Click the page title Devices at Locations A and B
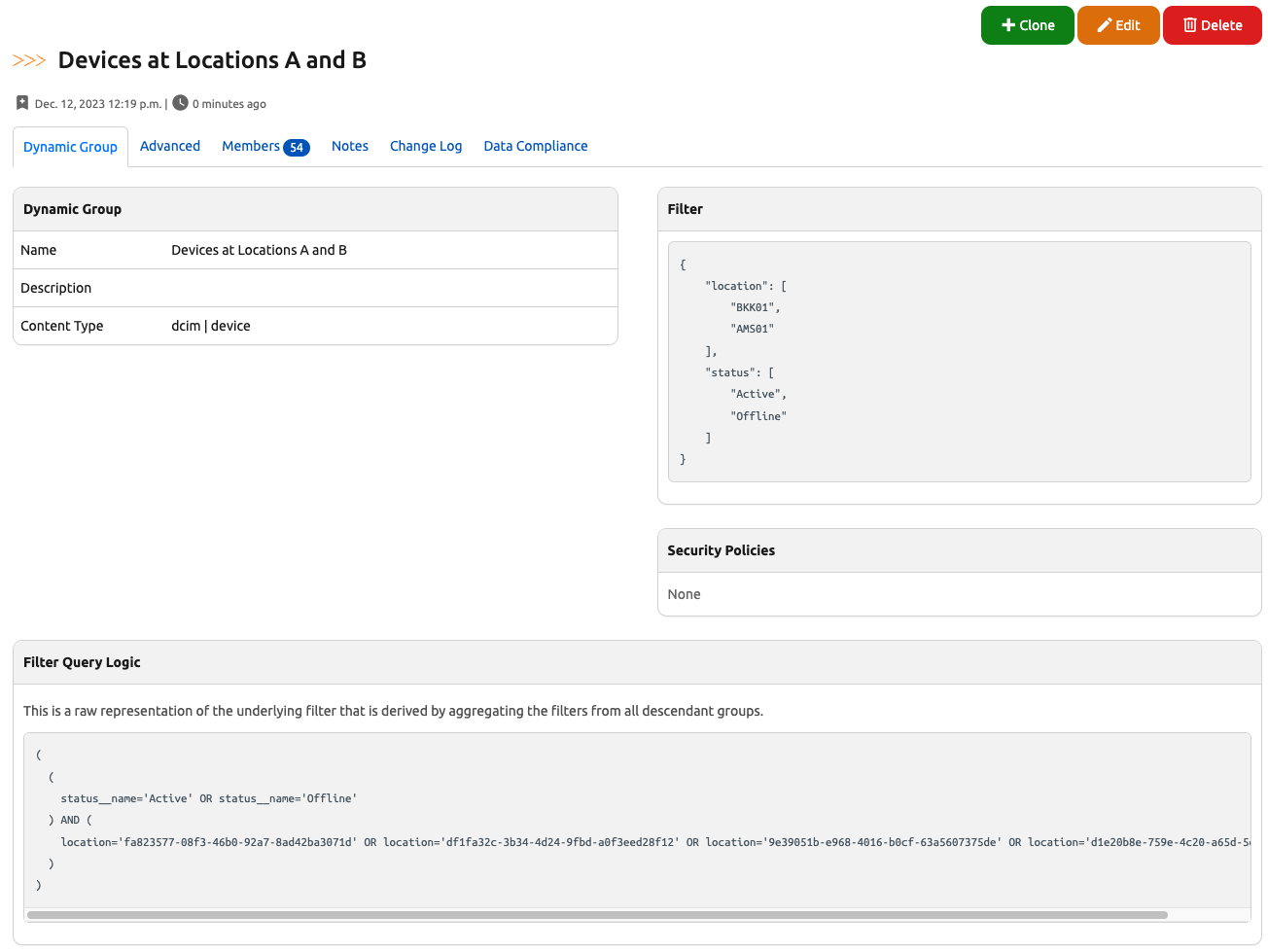Image resolution: width=1268 pixels, height=952 pixels. [x=212, y=60]
